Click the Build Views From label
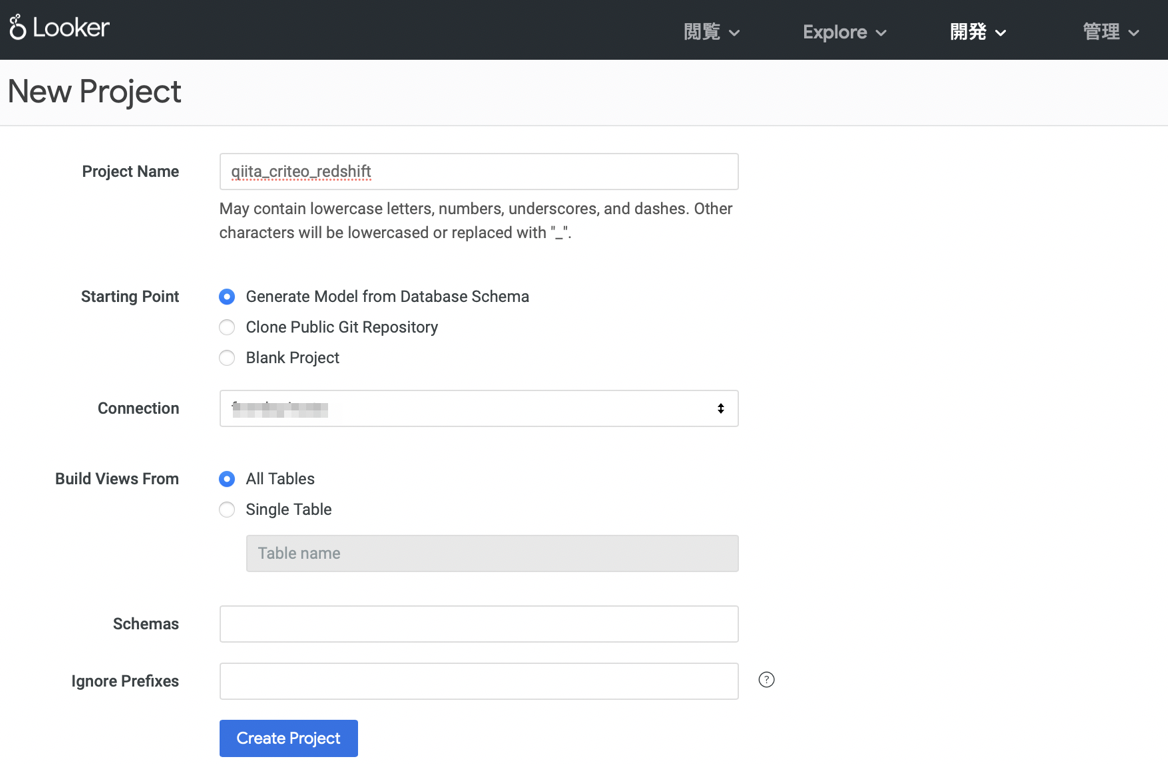Viewport: 1168px width, 764px height. [117, 479]
